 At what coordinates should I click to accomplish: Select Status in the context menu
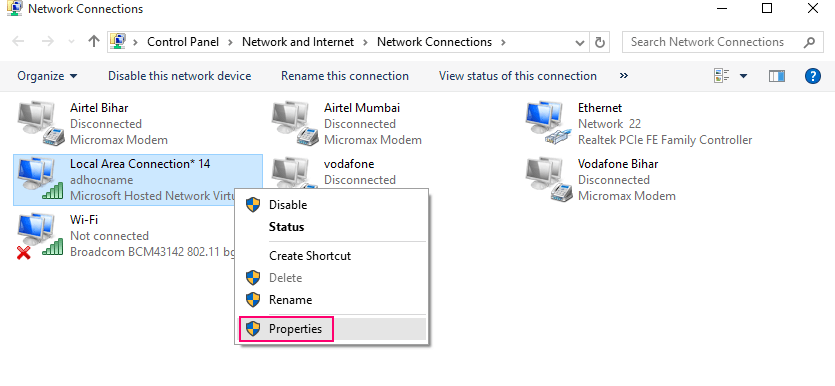pos(332,227)
